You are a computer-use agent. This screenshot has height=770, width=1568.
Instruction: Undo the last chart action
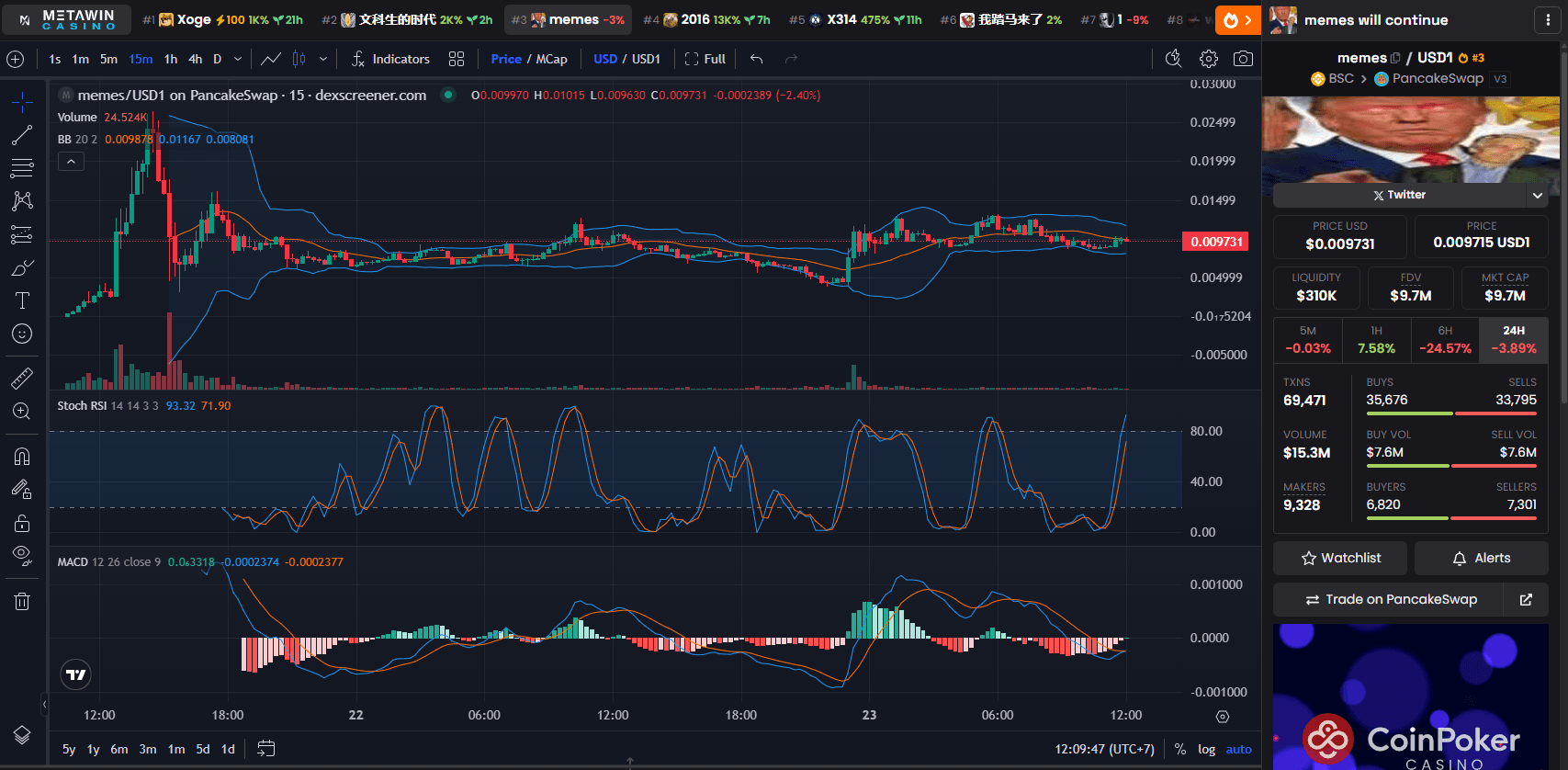coord(756,59)
